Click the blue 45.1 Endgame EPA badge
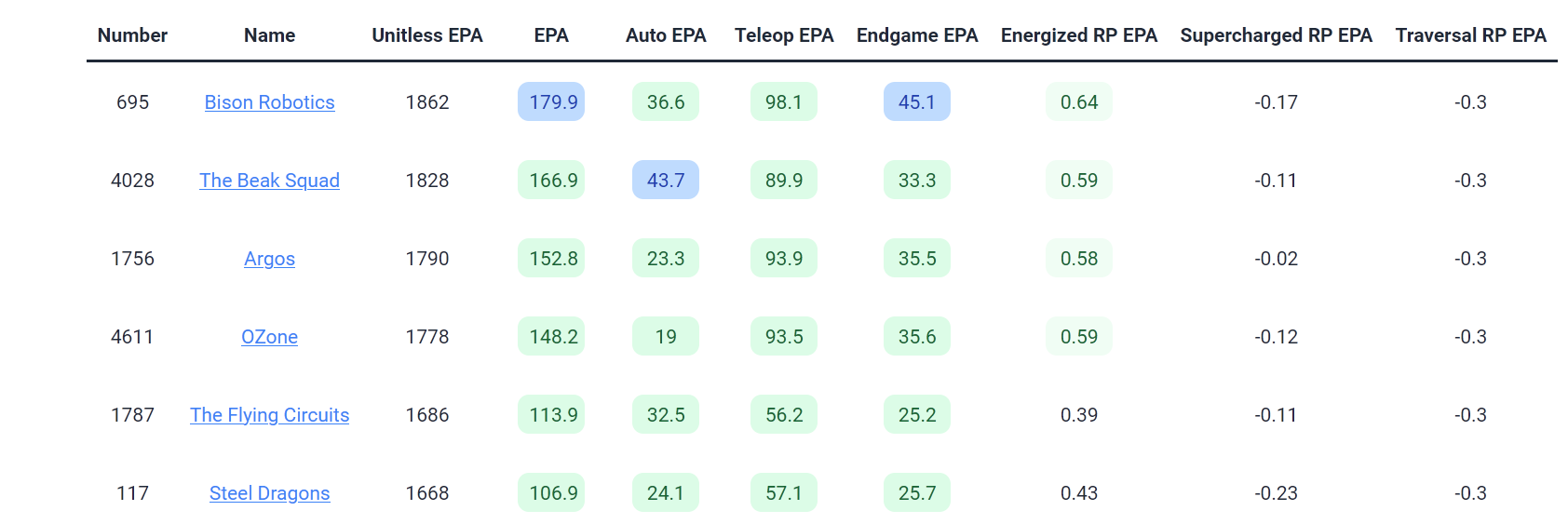The height and width of the screenshot is (524, 1568). 917,102
